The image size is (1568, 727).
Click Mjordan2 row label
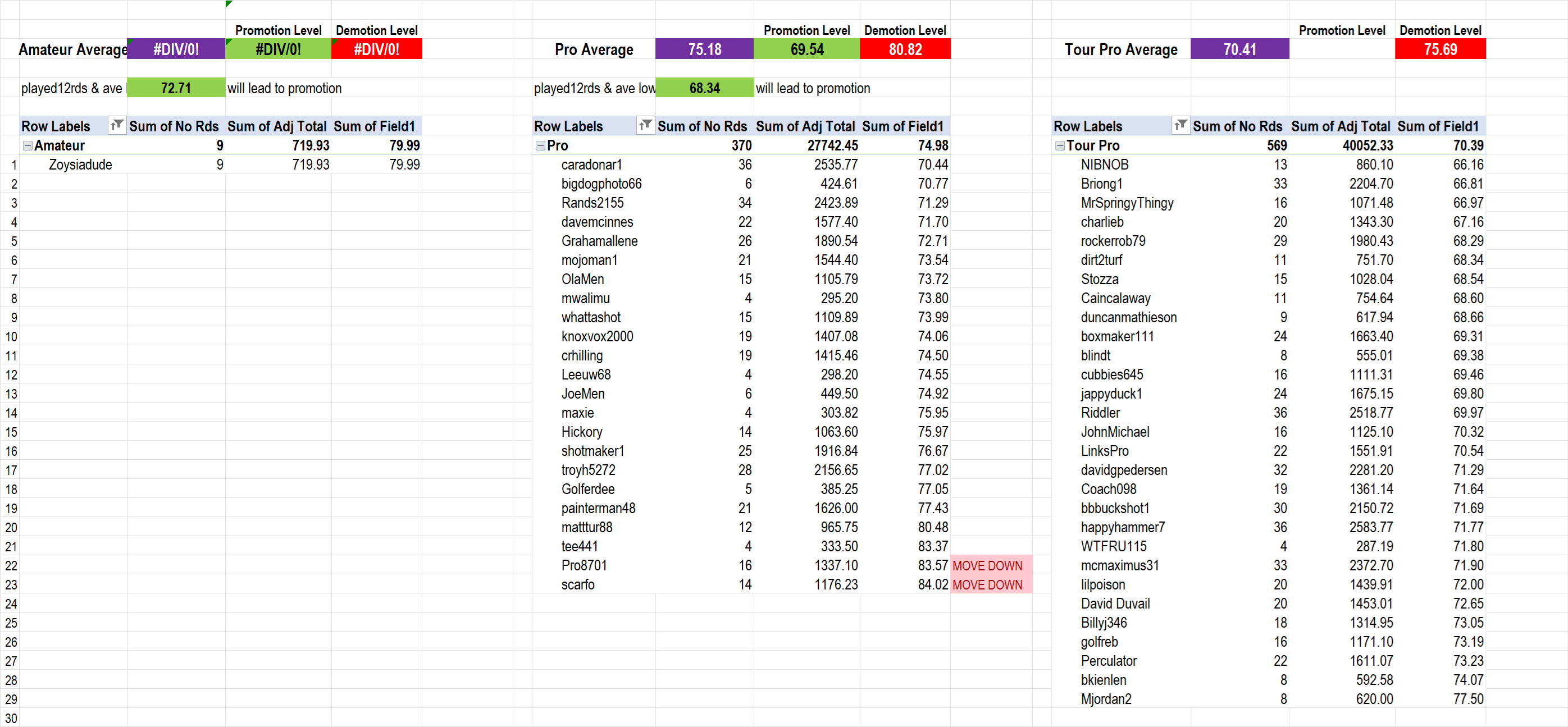pyautogui.click(x=1105, y=699)
